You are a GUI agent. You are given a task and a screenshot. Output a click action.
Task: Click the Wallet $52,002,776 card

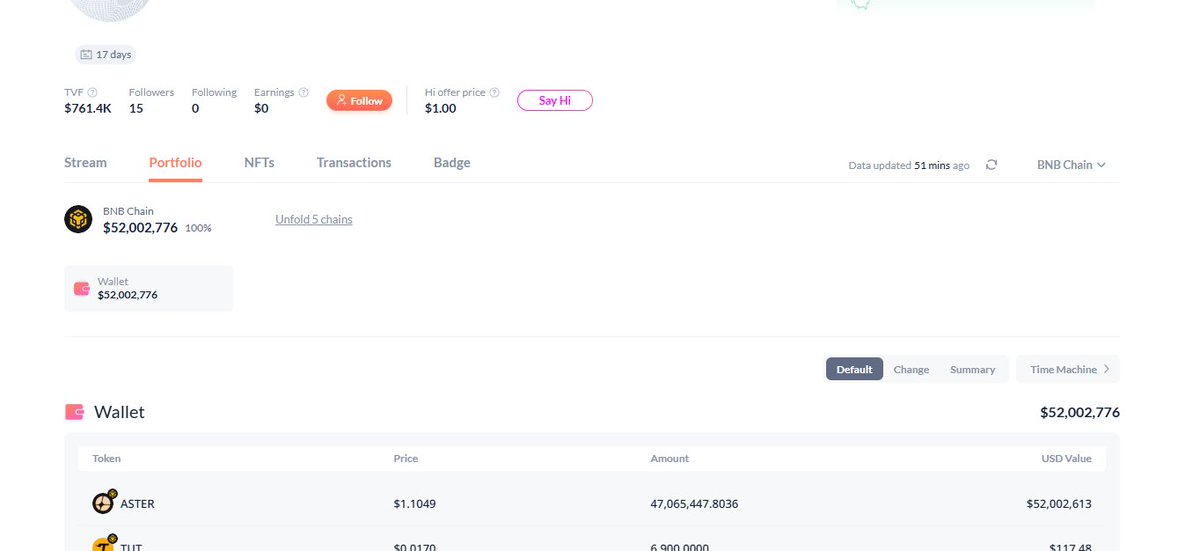point(148,288)
